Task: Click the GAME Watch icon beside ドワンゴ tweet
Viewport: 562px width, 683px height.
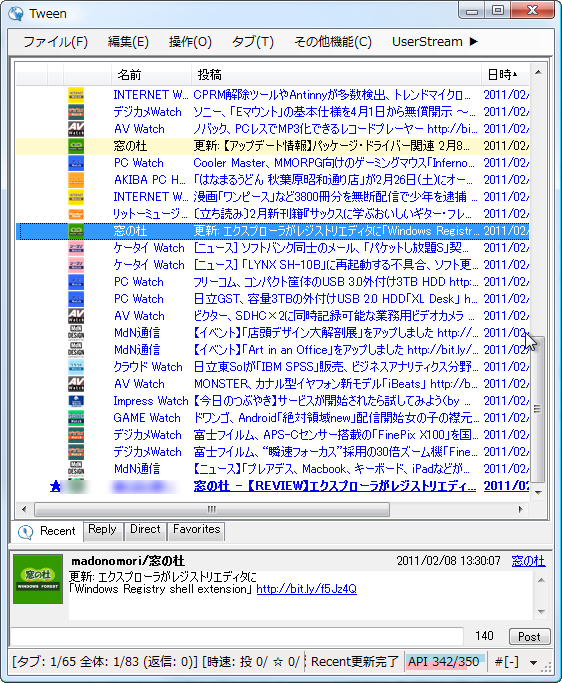Action: point(76,417)
